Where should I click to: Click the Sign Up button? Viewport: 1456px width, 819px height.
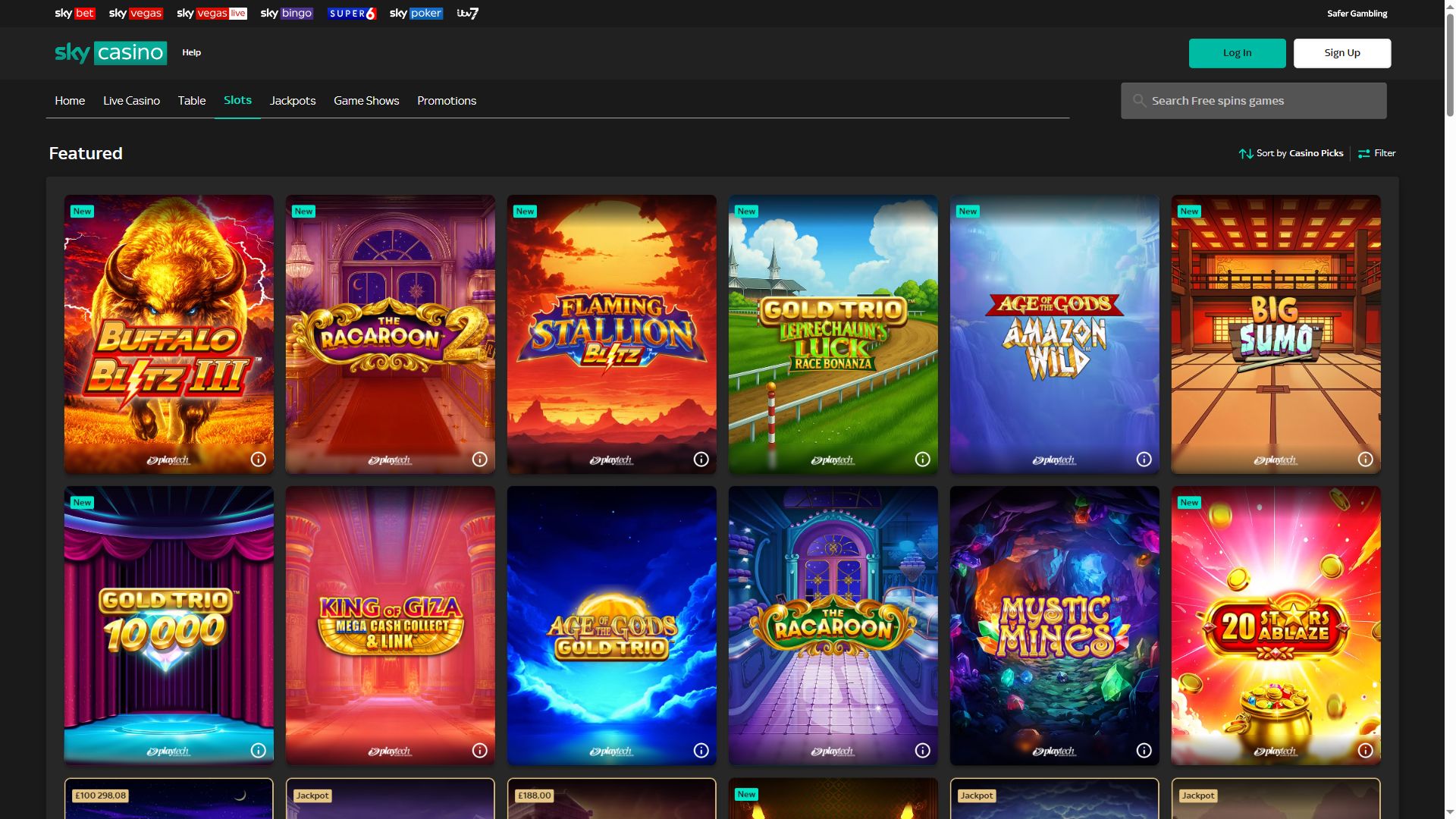pos(1342,53)
